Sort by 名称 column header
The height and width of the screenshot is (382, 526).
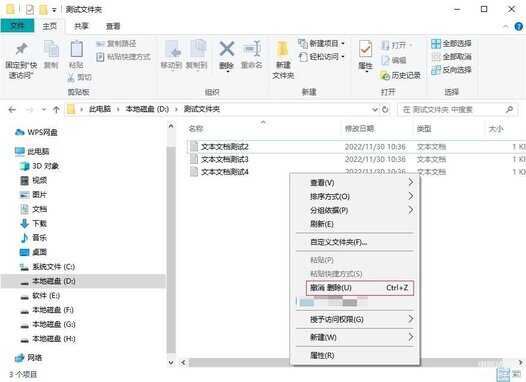click(196, 128)
